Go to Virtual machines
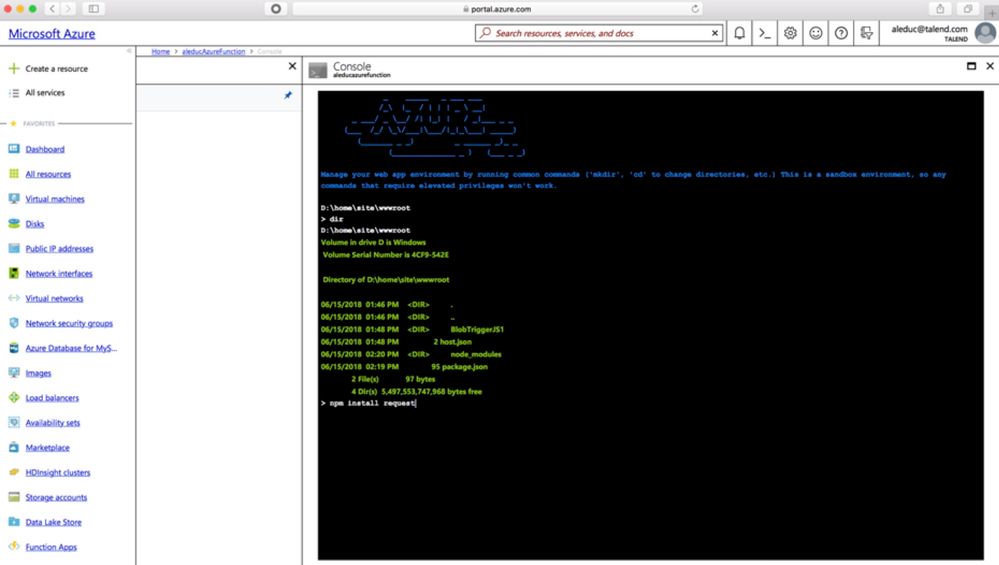This screenshot has height=565, width=999. [x=55, y=199]
